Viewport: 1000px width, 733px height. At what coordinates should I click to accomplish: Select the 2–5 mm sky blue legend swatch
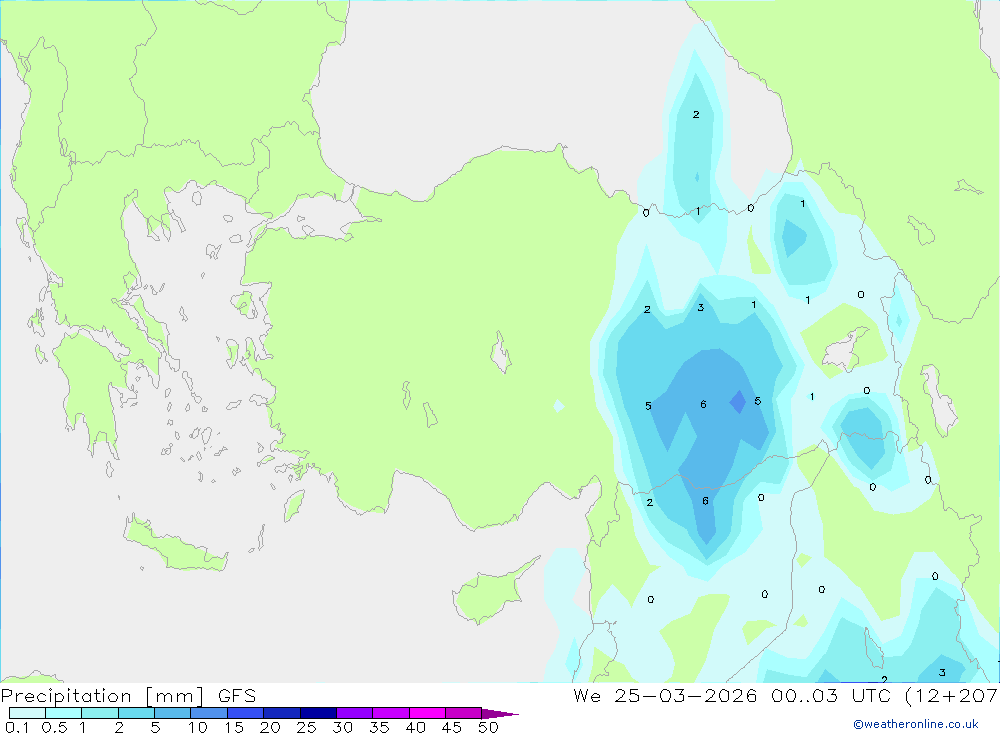coord(136,713)
